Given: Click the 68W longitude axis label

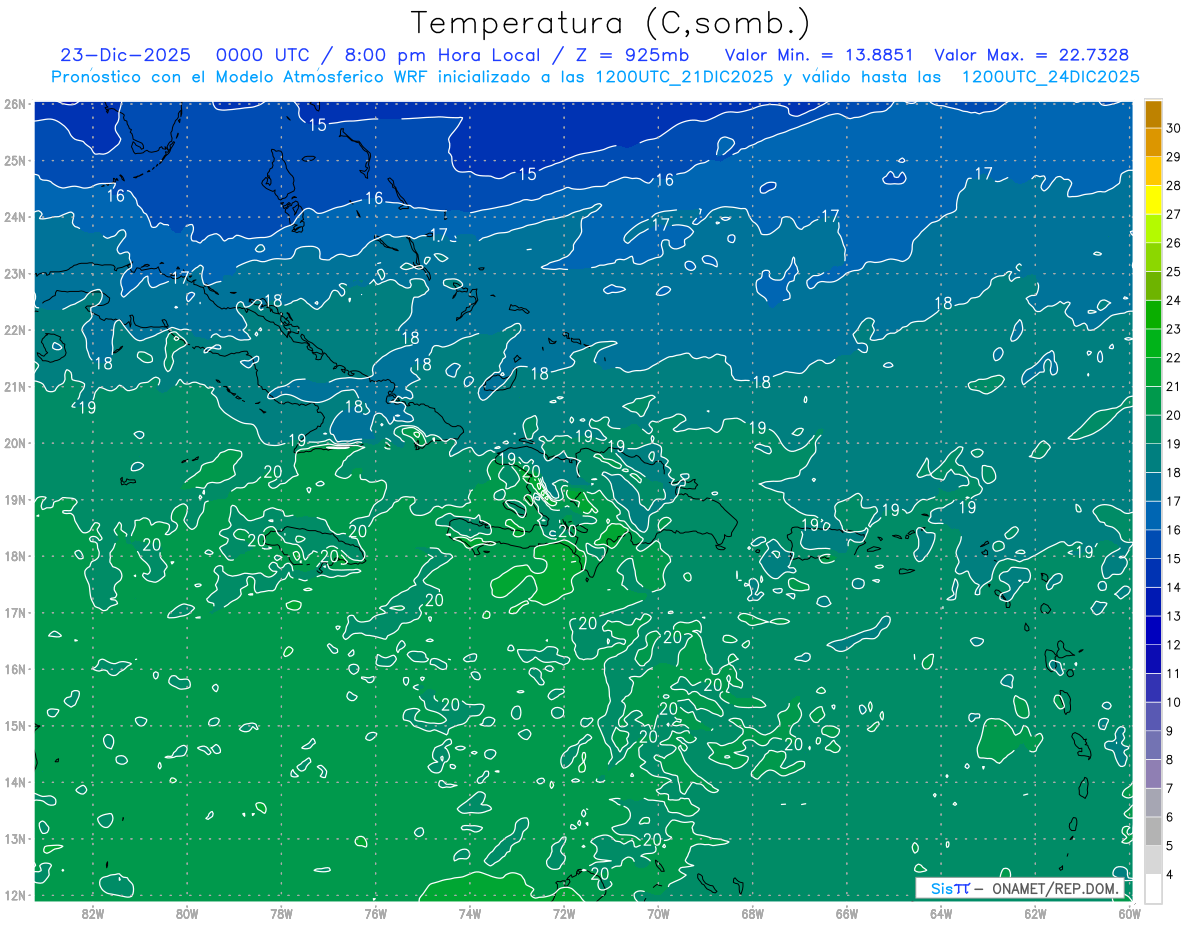Looking at the screenshot, I should coord(752,912).
